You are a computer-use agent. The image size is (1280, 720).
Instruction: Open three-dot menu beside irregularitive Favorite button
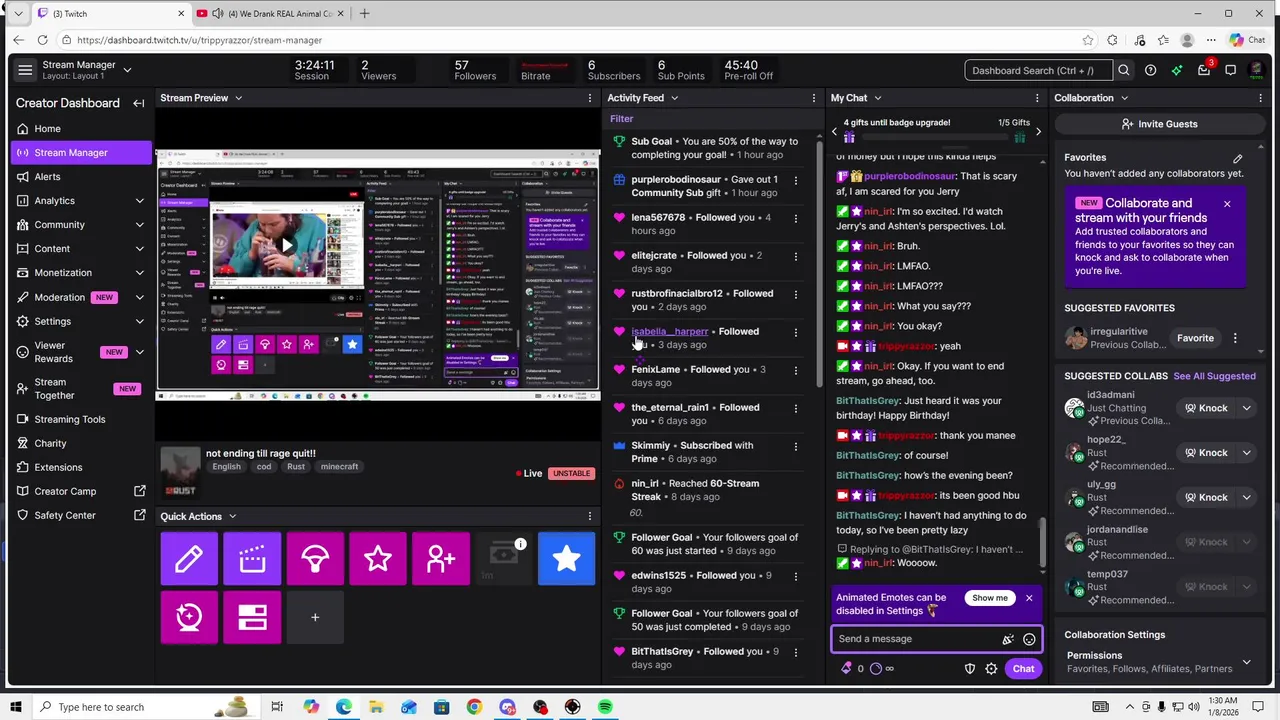(x=1235, y=338)
